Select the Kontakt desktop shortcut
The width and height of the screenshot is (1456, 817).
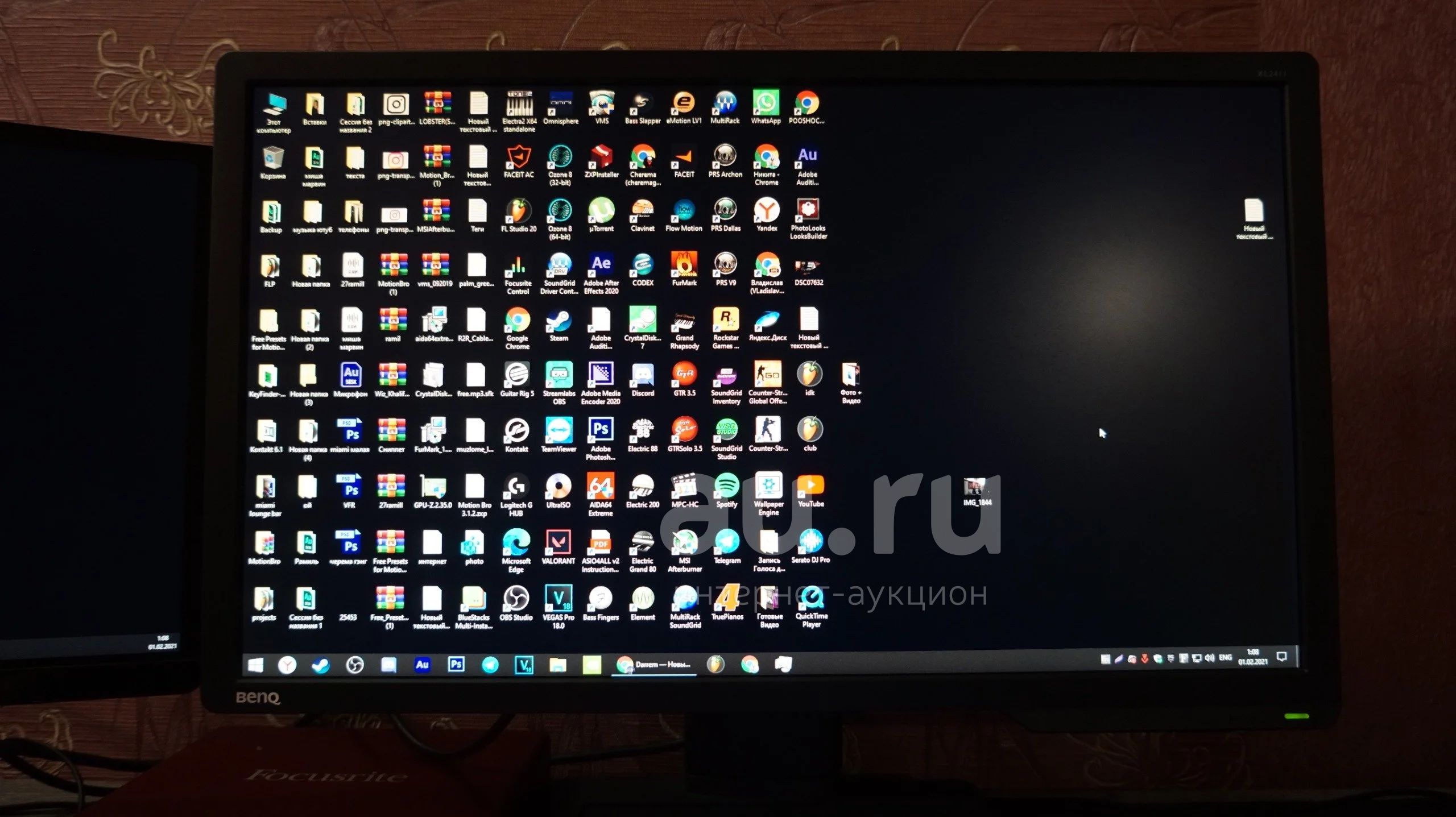tap(516, 436)
